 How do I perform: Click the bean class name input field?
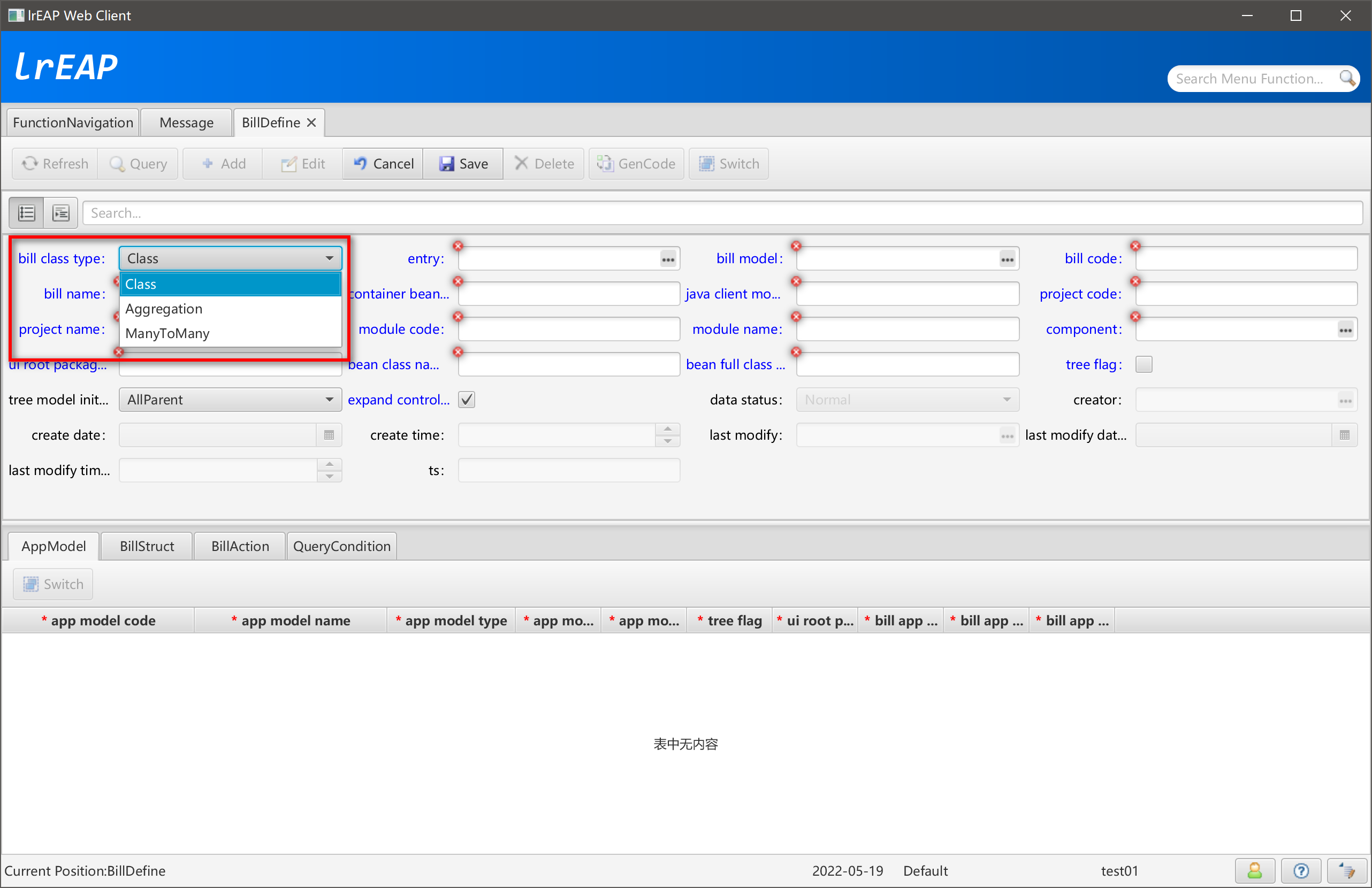click(569, 365)
